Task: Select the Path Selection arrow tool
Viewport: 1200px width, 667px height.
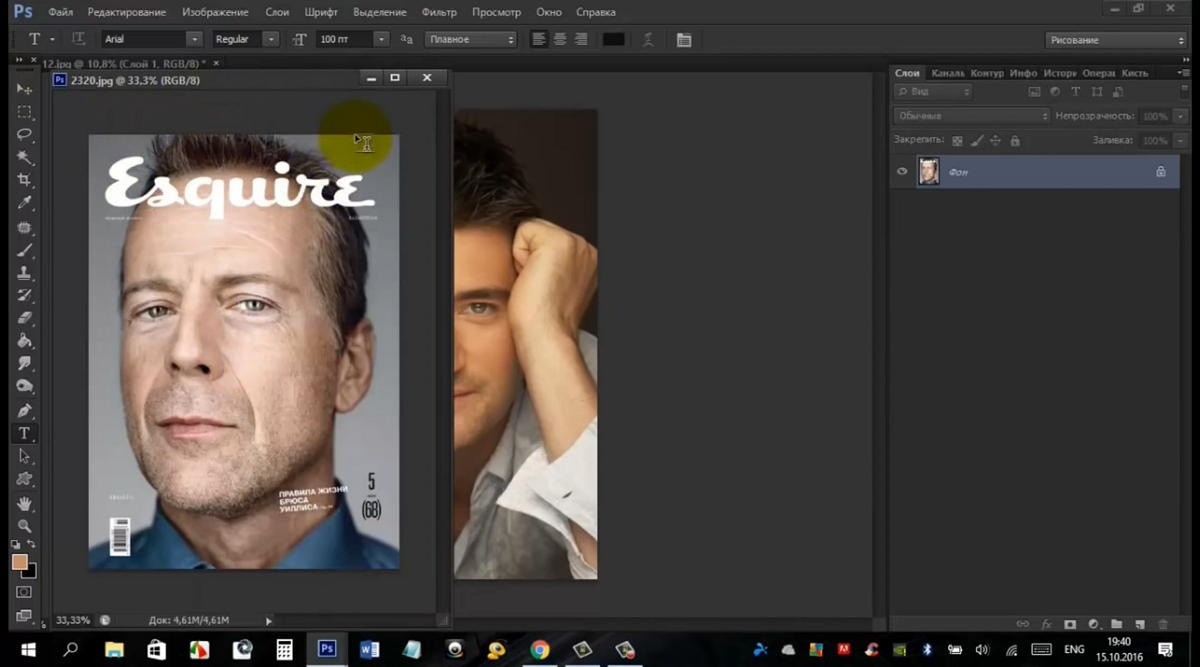Action: (25, 457)
